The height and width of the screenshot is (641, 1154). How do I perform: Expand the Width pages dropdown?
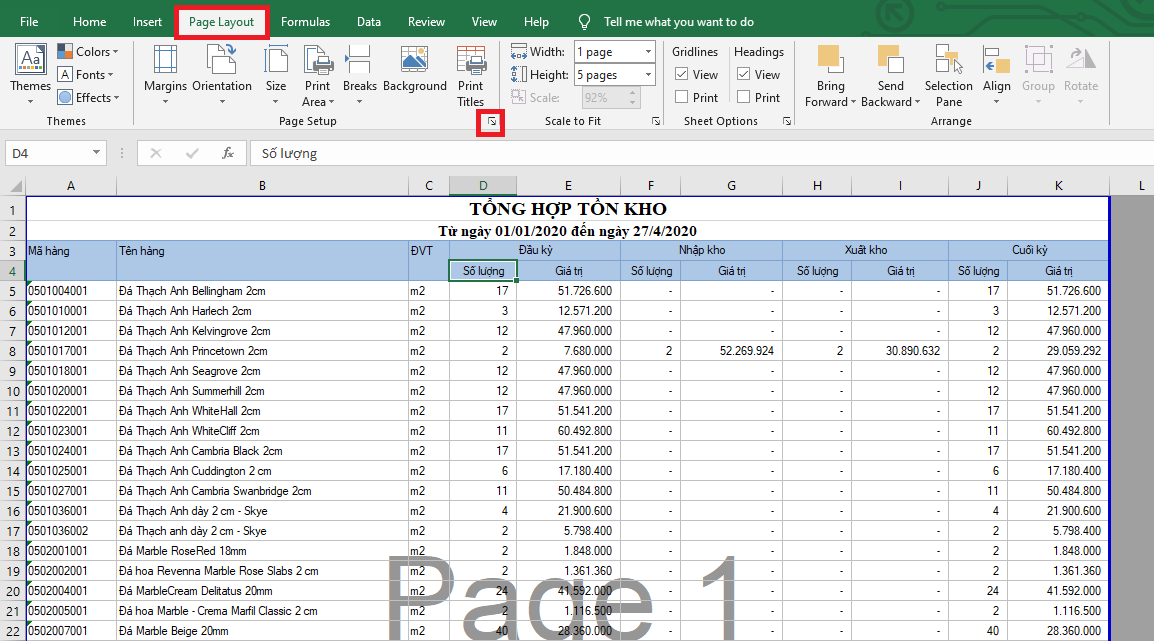[648, 52]
